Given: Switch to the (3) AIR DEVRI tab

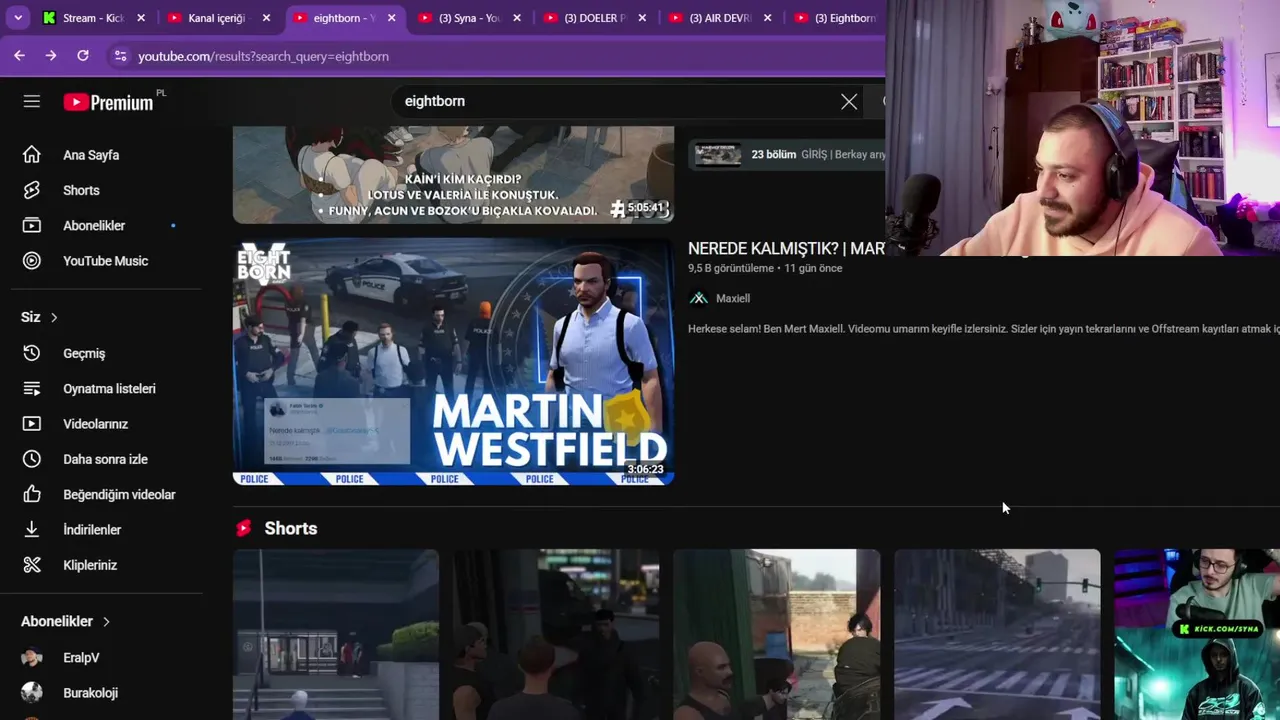Looking at the screenshot, I should (x=720, y=18).
